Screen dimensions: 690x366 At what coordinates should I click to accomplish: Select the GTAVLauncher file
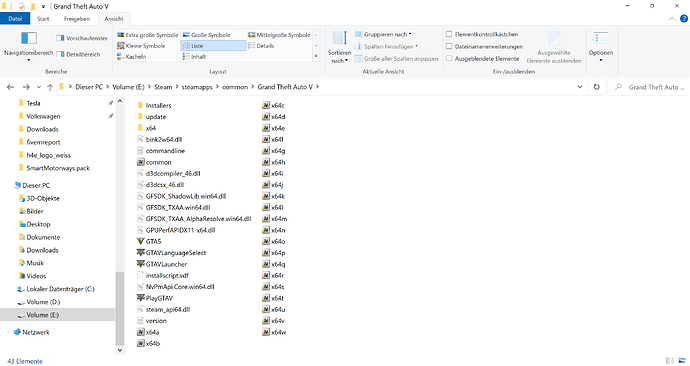click(166, 264)
